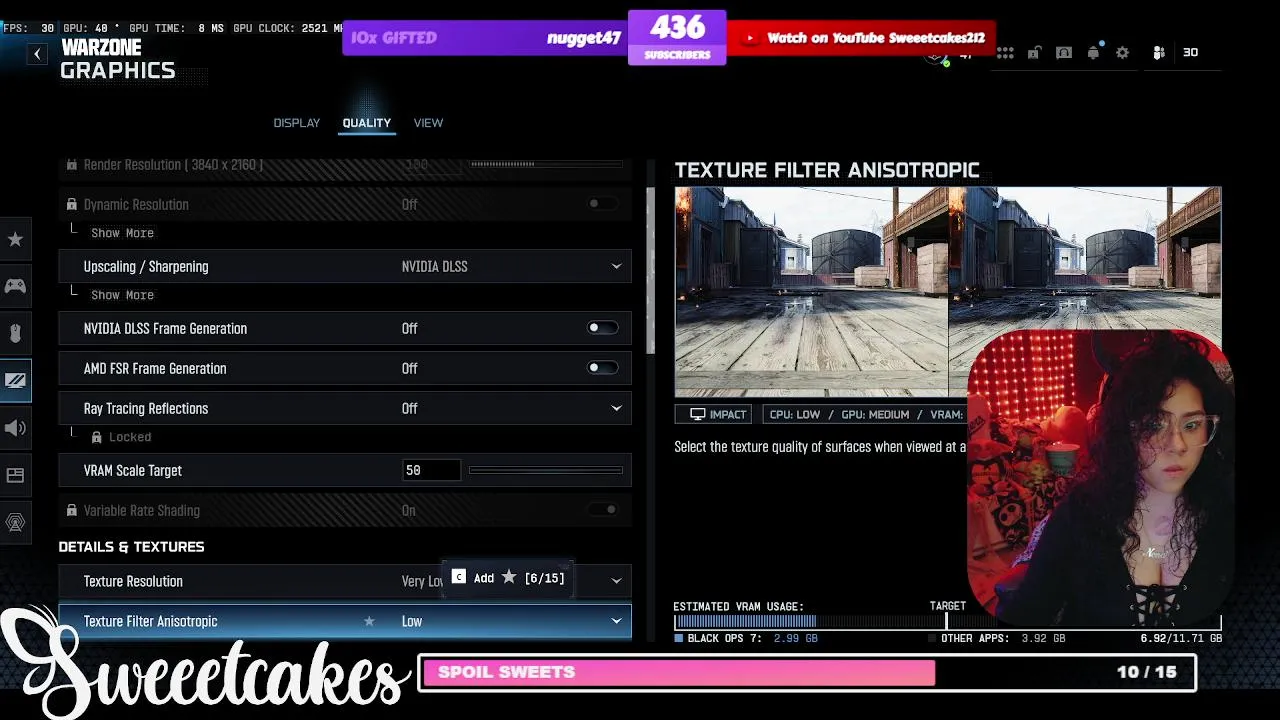Select the QUALITY tab
Screen dimensions: 1280x720
coord(367,123)
